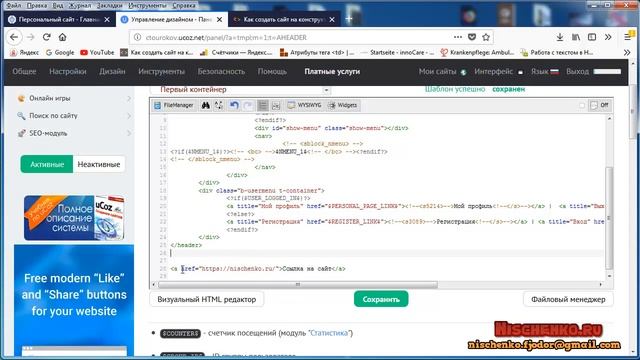Open the Правка menu

pos(37,6)
